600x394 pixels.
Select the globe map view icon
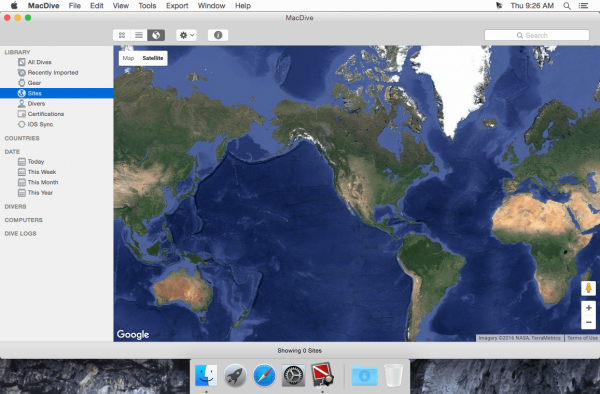point(156,35)
